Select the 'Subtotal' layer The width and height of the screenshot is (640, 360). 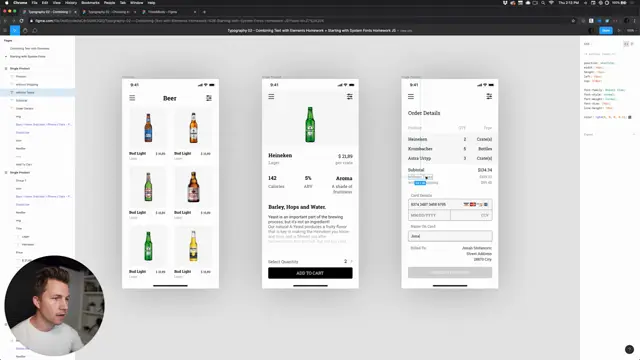coord(21,100)
